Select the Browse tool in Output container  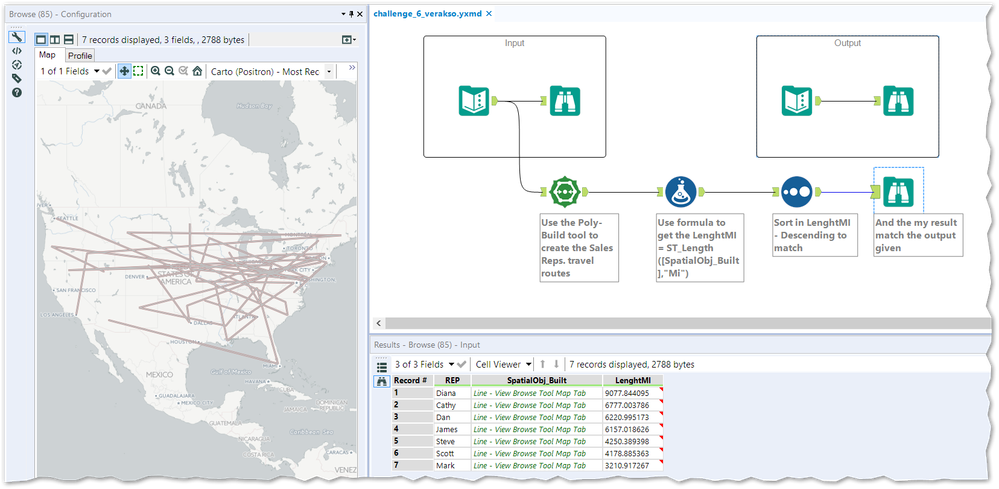(x=898, y=100)
